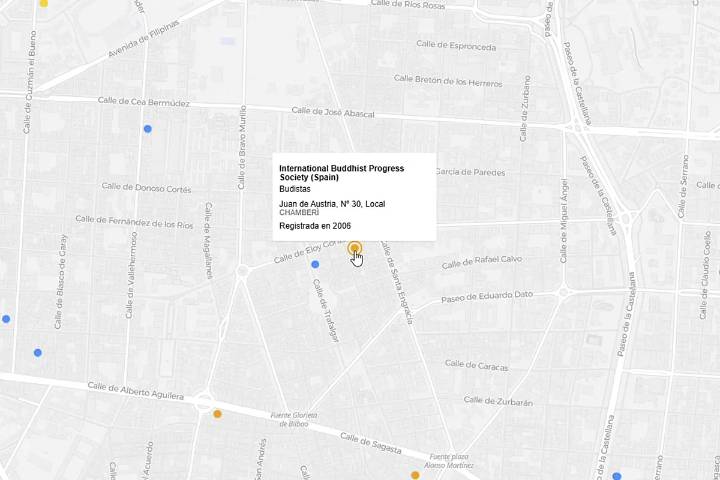Click the Calle de Ríos Rosas label
720x480 pixels.
point(408,5)
